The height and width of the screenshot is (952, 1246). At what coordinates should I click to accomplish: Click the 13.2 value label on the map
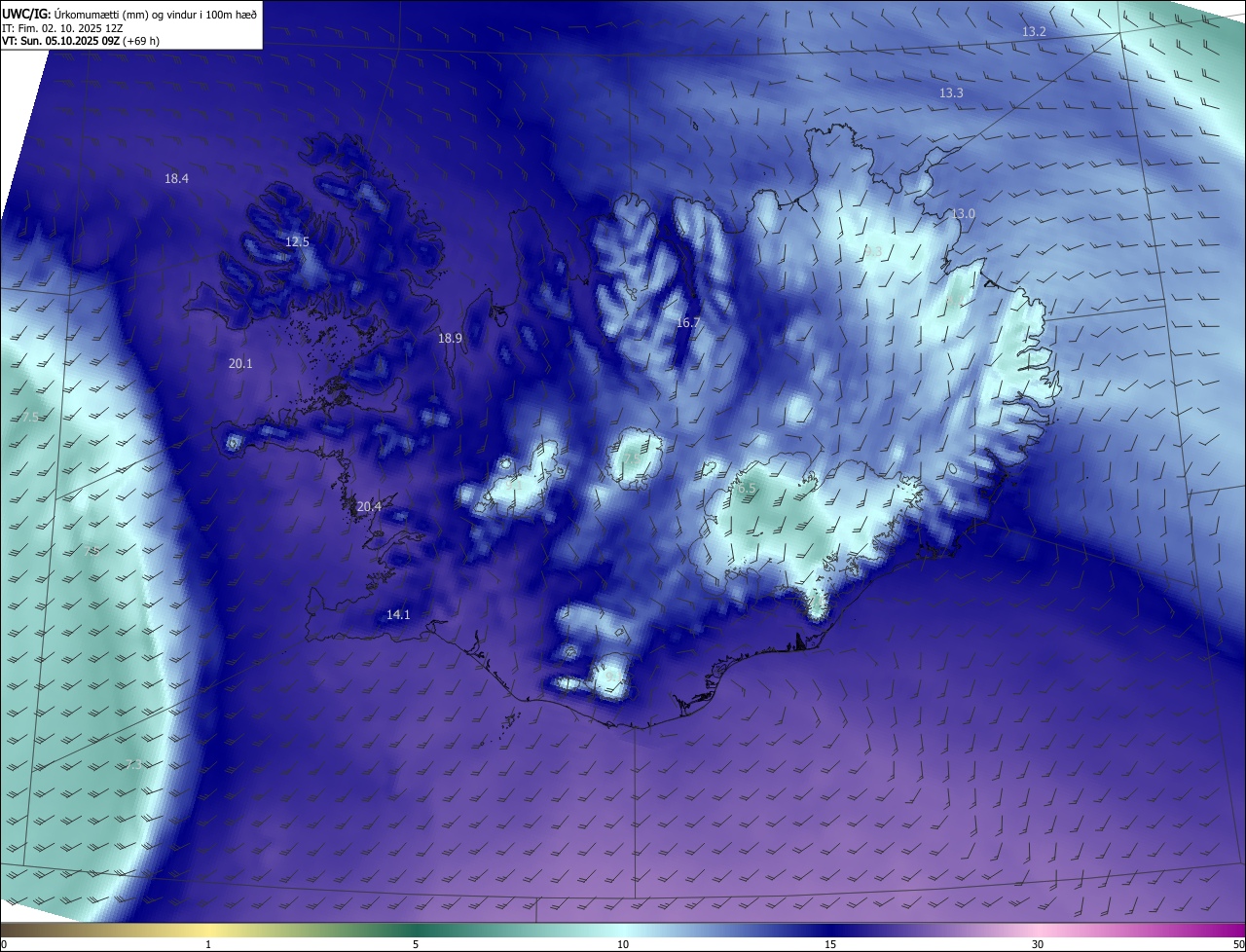pyautogui.click(x=1034, y=32)
